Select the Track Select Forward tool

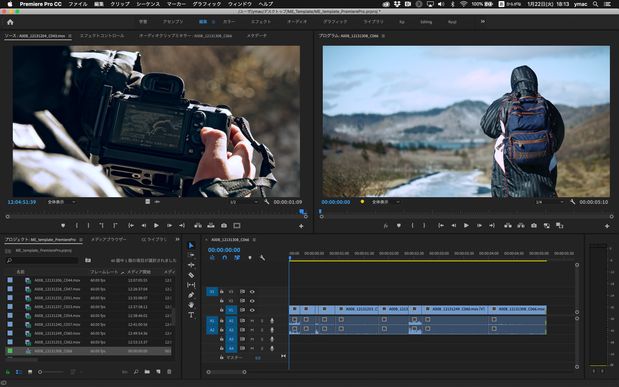click(x=191, y=255)
